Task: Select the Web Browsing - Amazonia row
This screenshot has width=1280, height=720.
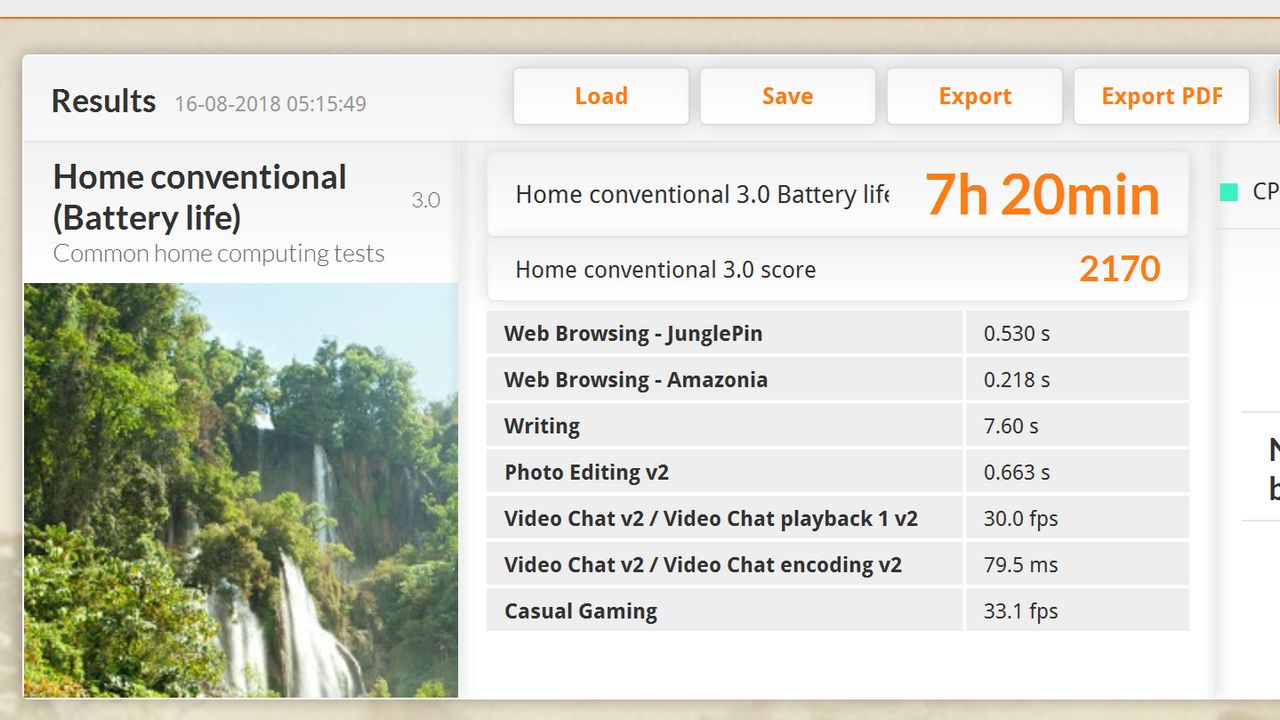Action: coord(838,379)
